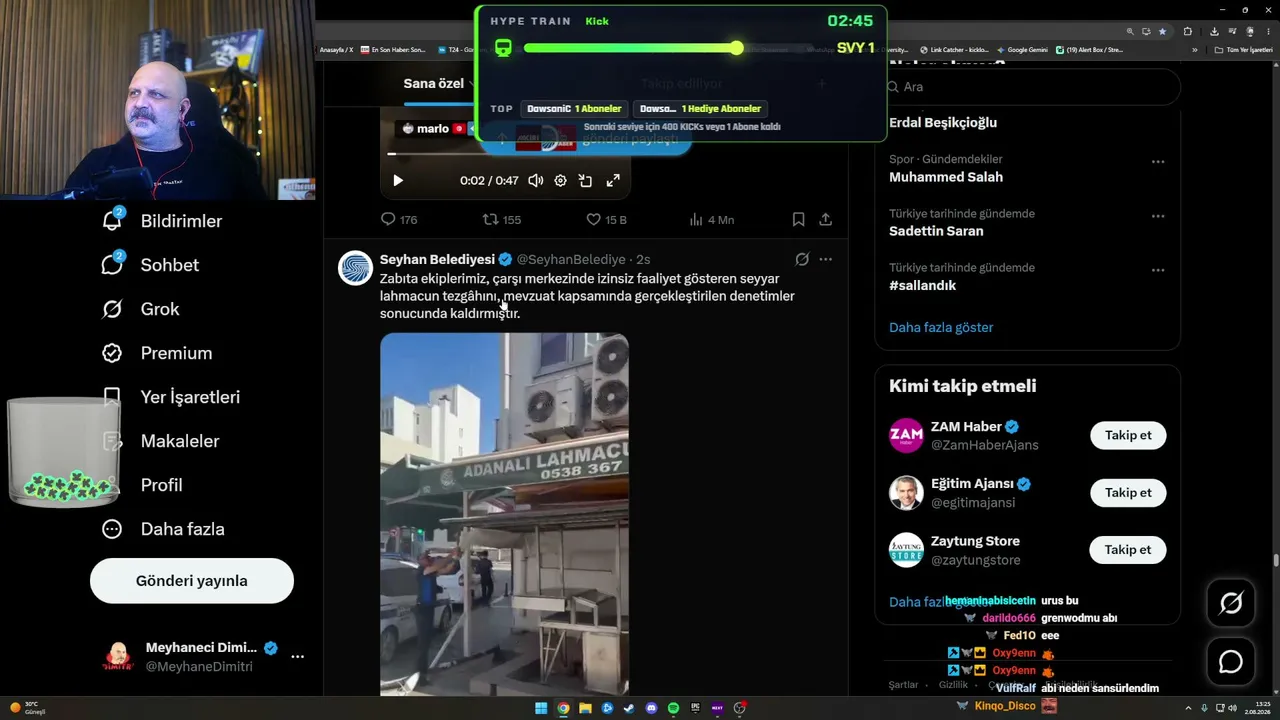
Task: Follow Eğitim Ajansı with Takip et
Action: (1128, 492)
